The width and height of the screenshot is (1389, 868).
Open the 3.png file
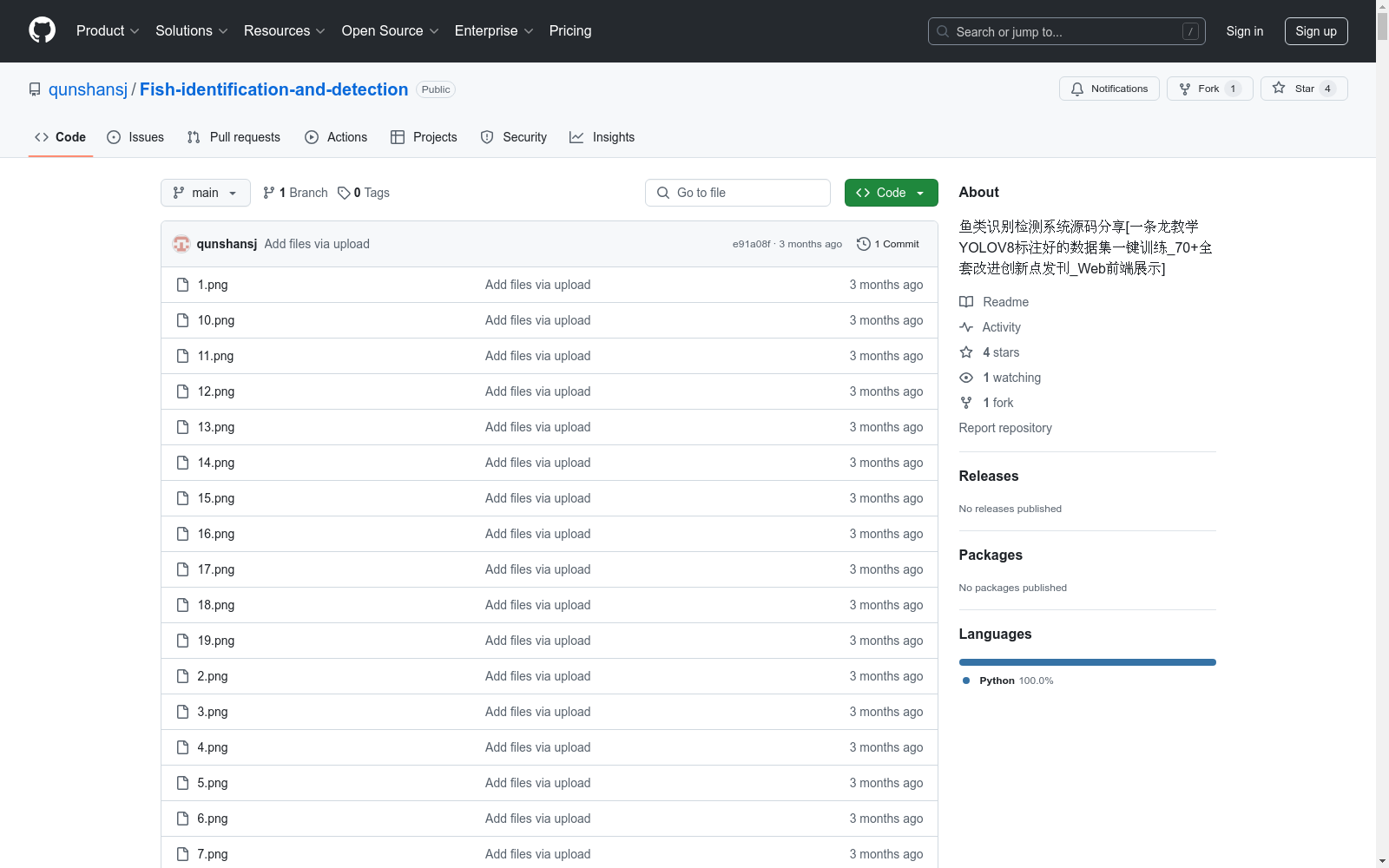[213, 712]
